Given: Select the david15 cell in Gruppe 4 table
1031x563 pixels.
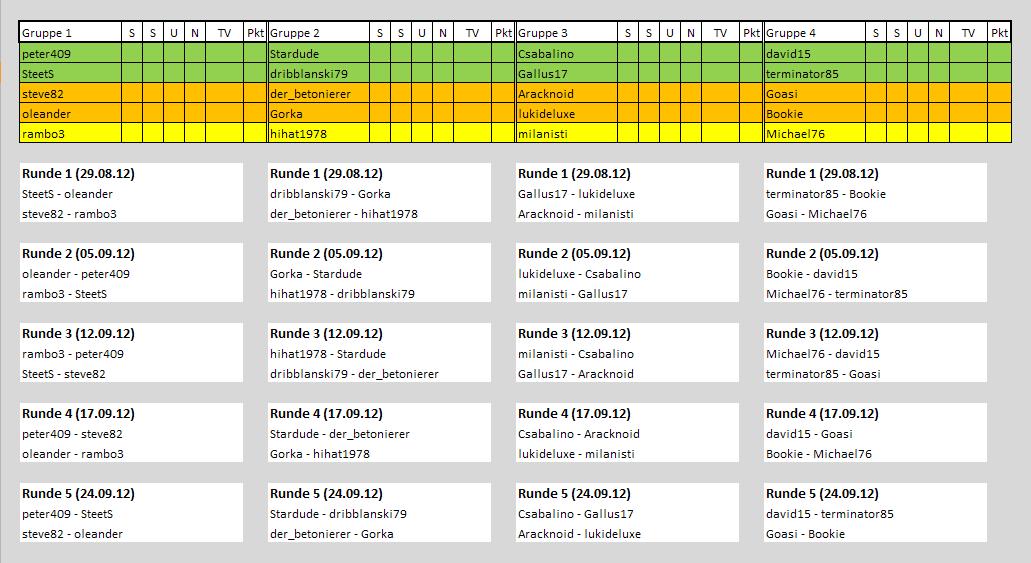Looking at the screenshot, I should (814, 53).
